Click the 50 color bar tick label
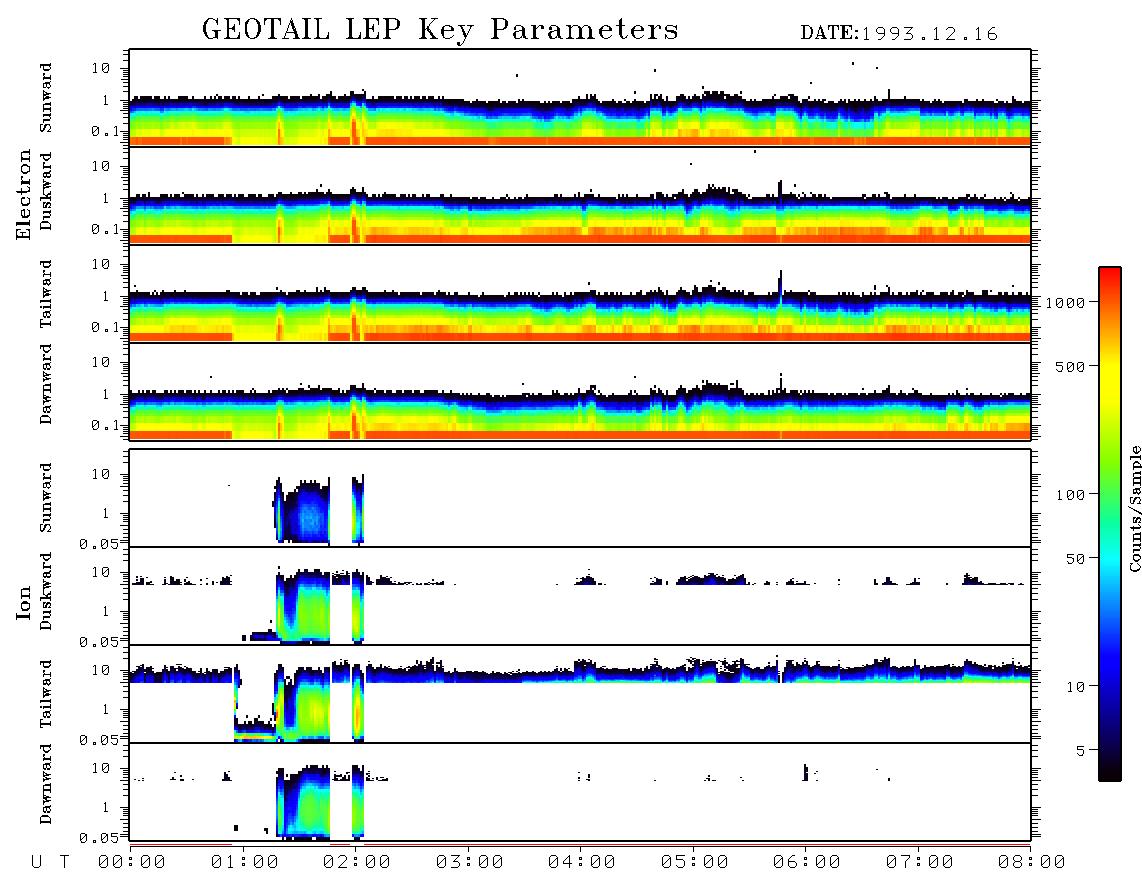Screen dimensions: 1142x880 [x=1076, y=559]
